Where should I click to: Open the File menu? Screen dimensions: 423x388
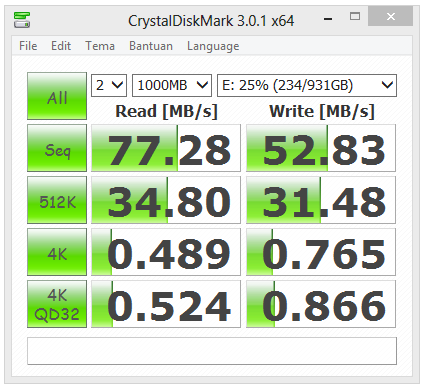(x=28, y=46)
